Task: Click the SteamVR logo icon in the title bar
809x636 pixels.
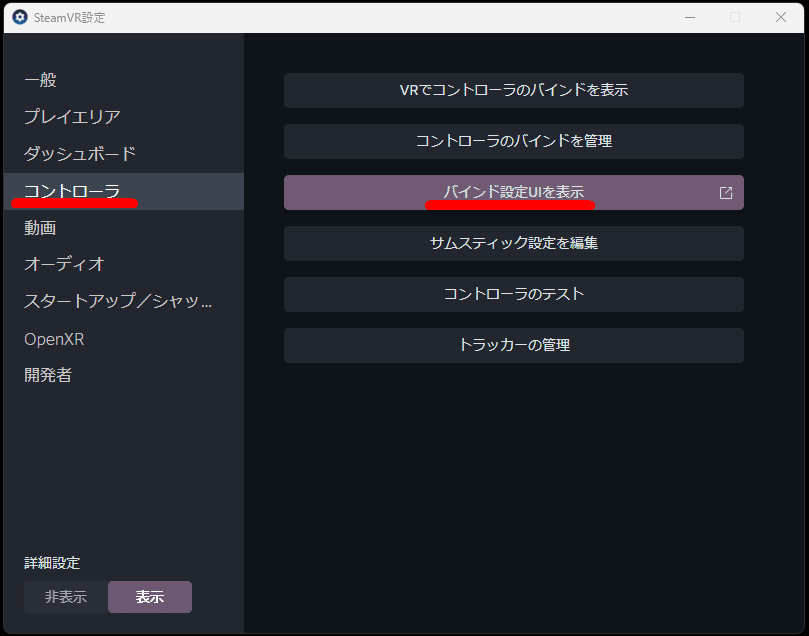Action: point(19,17)
